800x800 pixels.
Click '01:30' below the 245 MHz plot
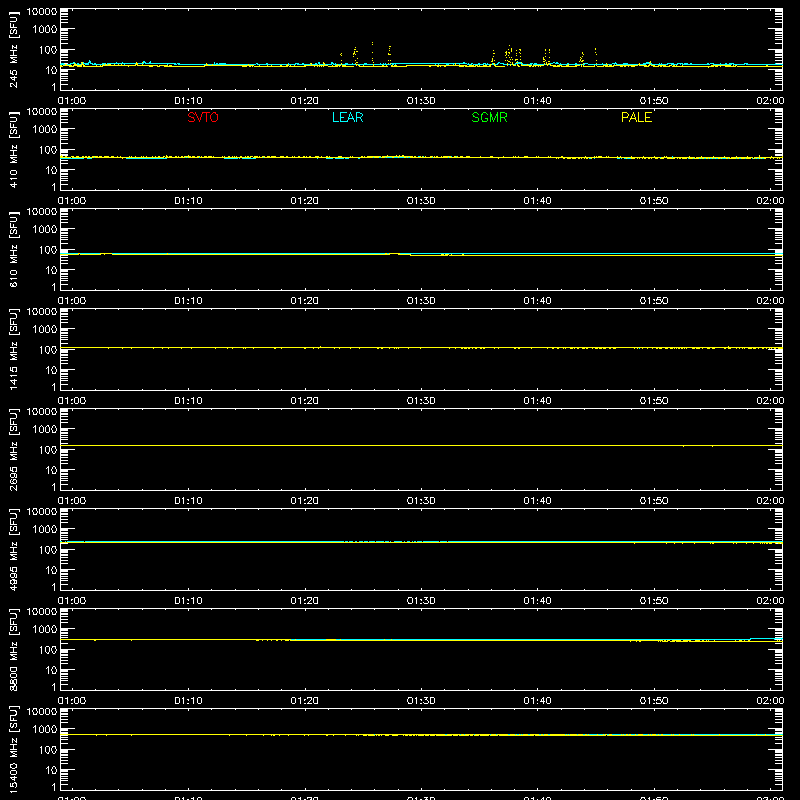pos(421,101)
